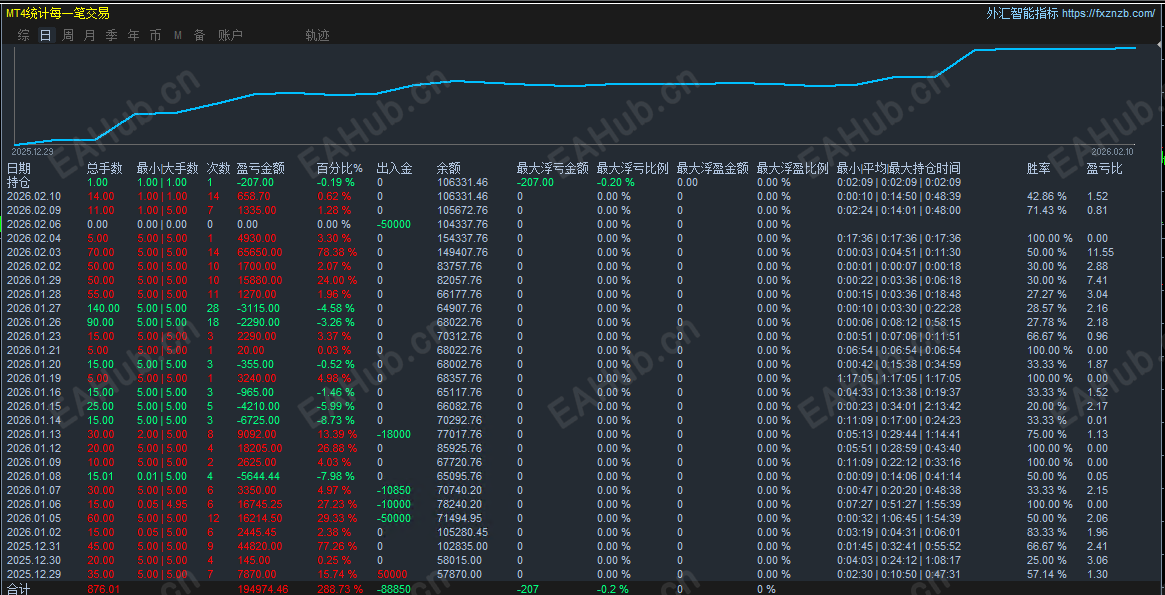The image size is (1165, 595).
Task: Open the 季 quarterly statistics view
Action: 111,34
